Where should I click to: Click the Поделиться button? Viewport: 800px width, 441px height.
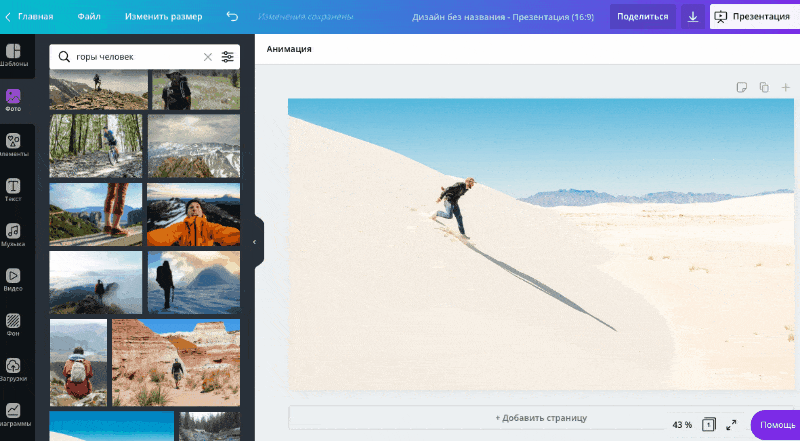643,17
